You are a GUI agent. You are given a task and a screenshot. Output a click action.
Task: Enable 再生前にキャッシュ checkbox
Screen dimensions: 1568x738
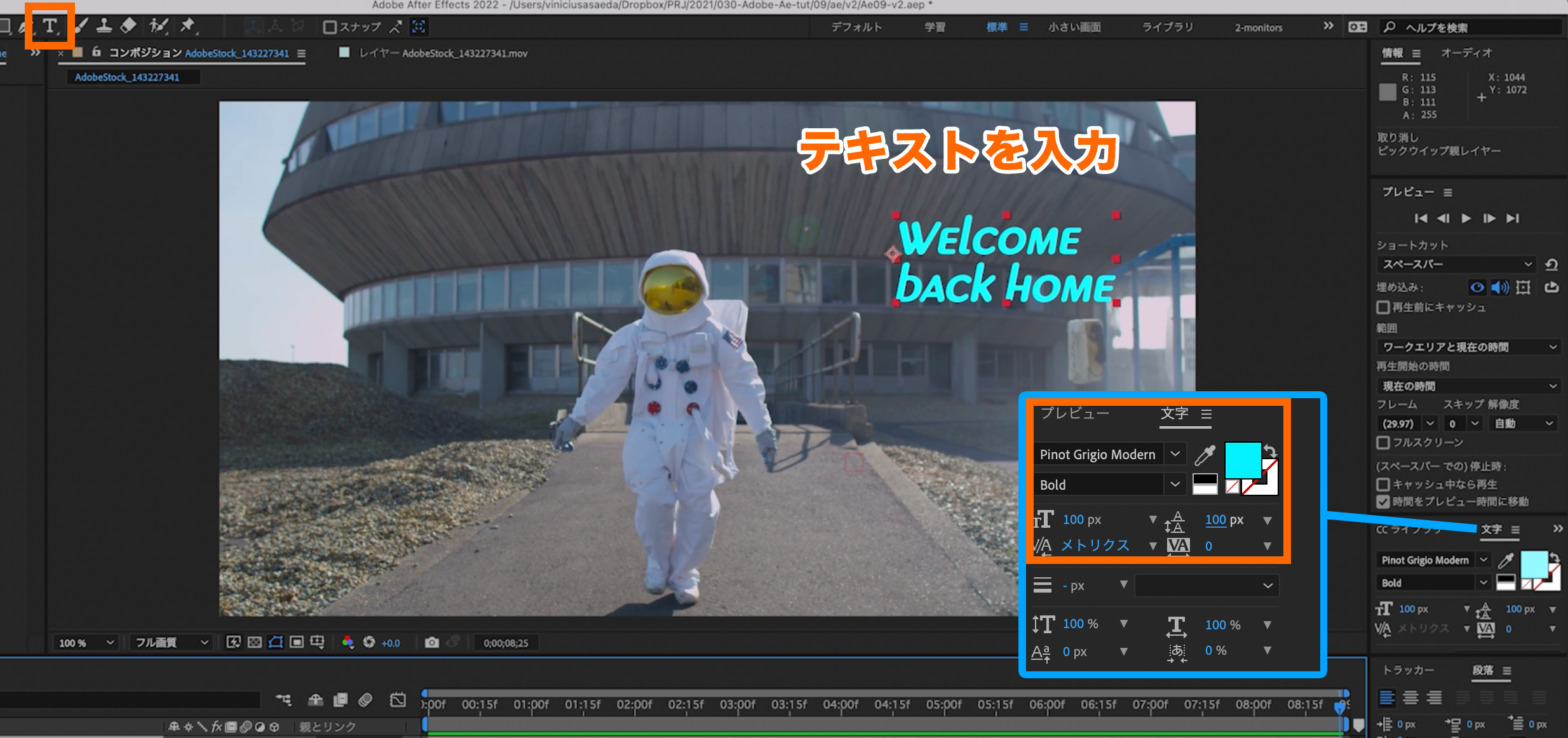pos(1383,307)
